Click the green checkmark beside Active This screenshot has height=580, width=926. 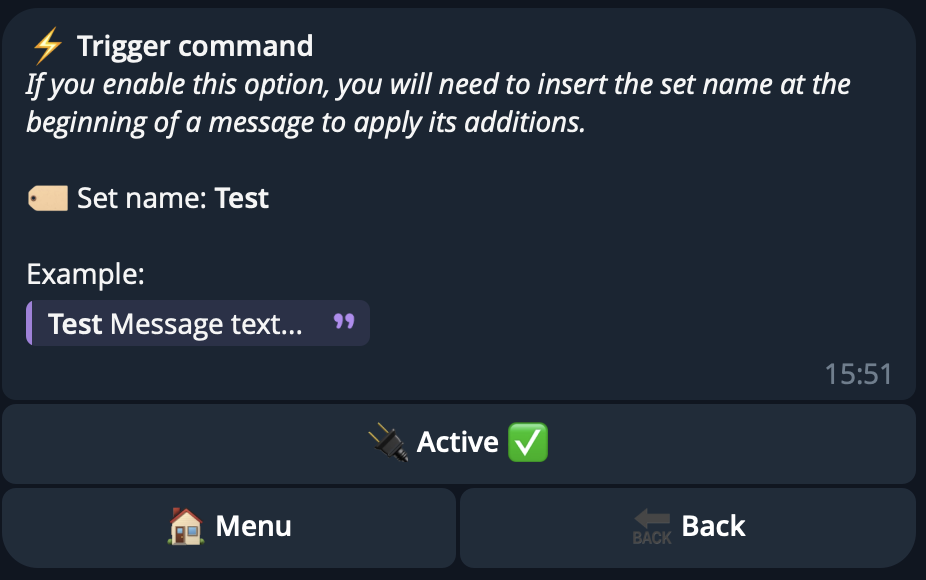tap(528, 442)
